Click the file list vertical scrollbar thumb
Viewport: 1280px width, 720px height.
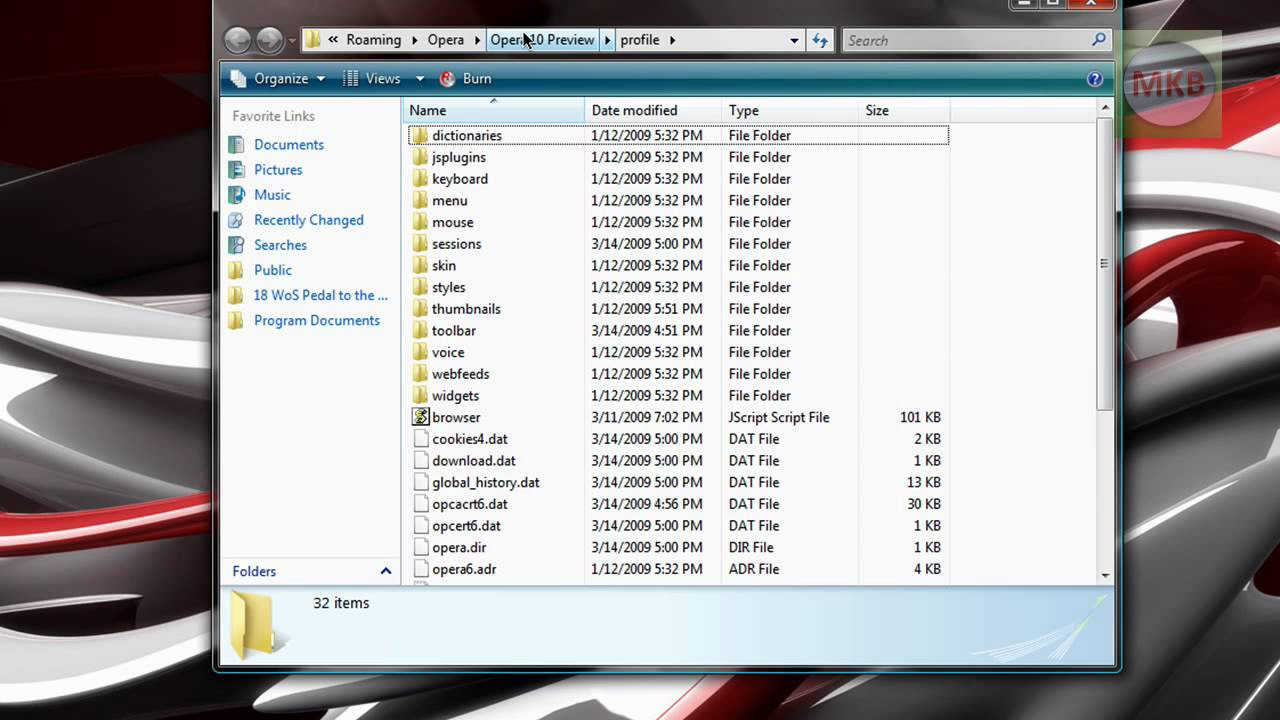[x=1105, y=263]
